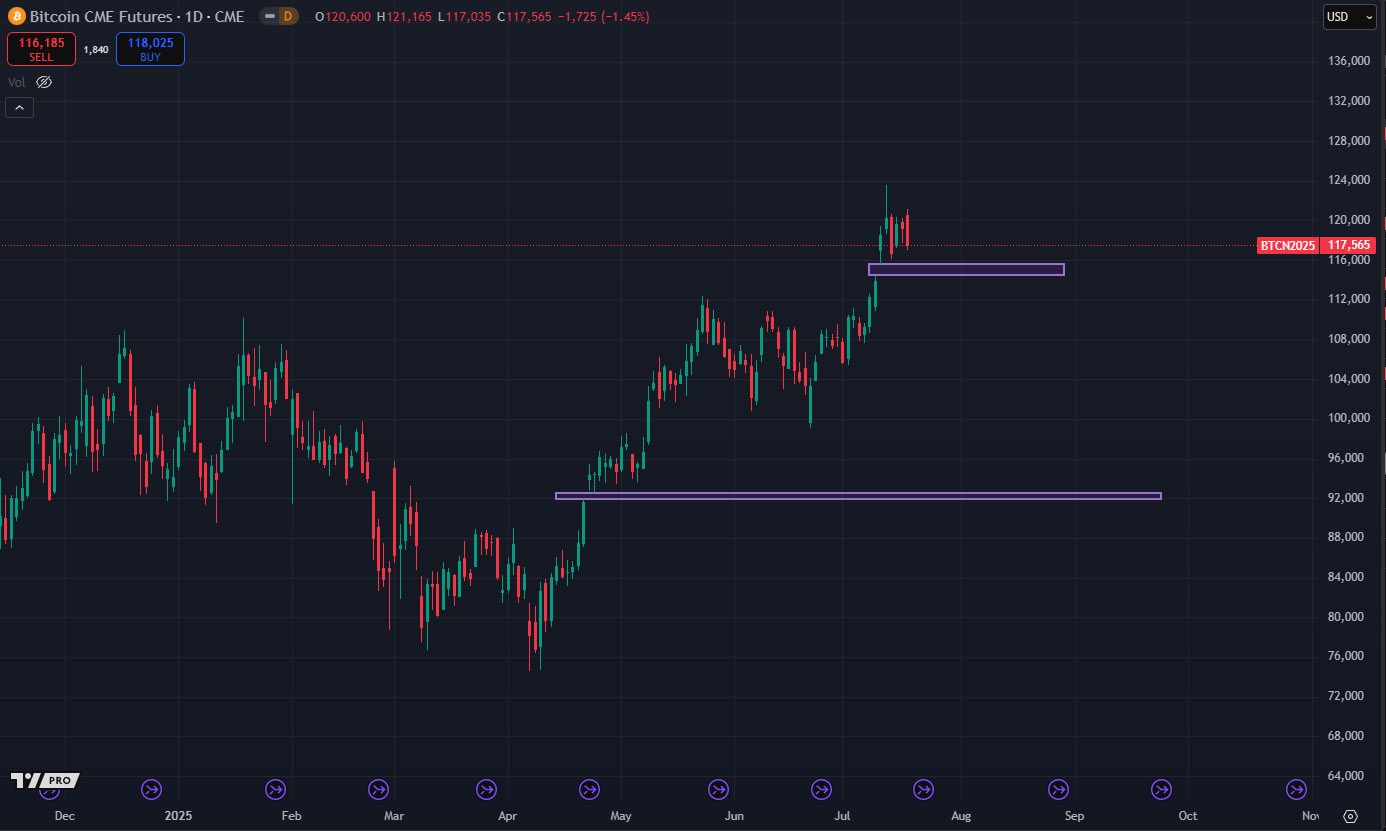Click contract rollover marker near Sep

pyautogui.click(x=1057, y=790)
